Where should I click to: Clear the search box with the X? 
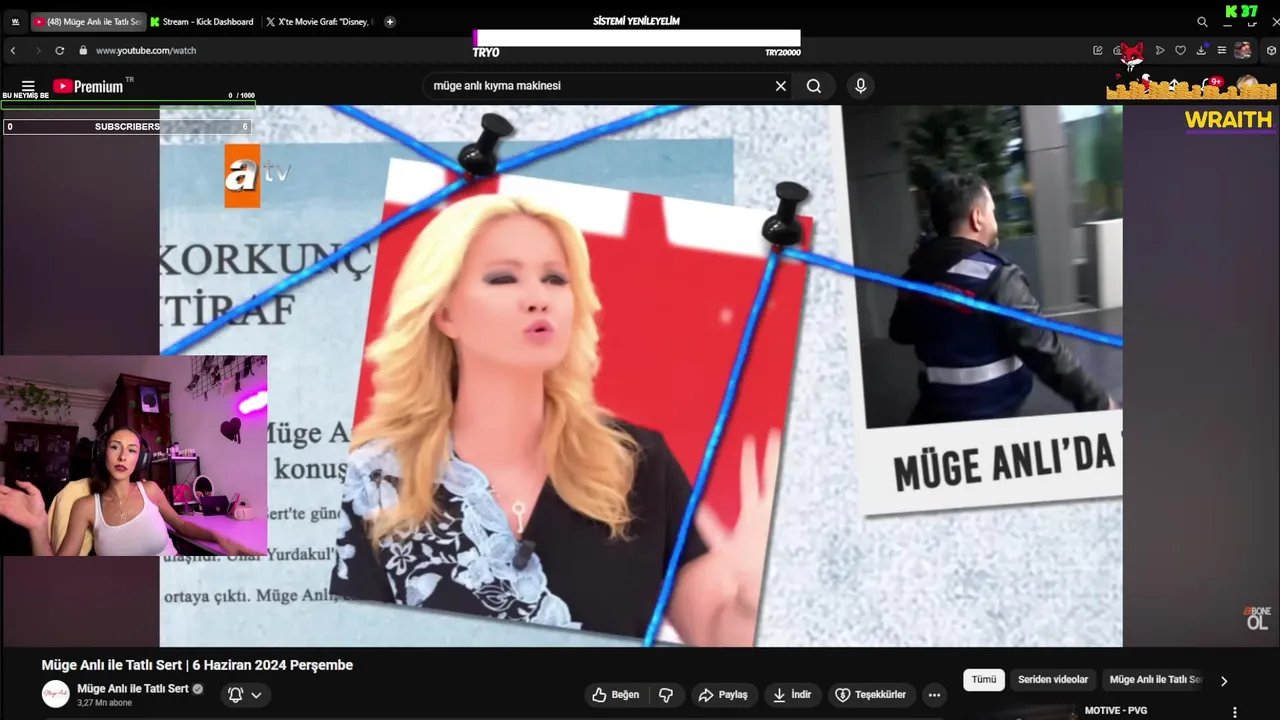781,86
